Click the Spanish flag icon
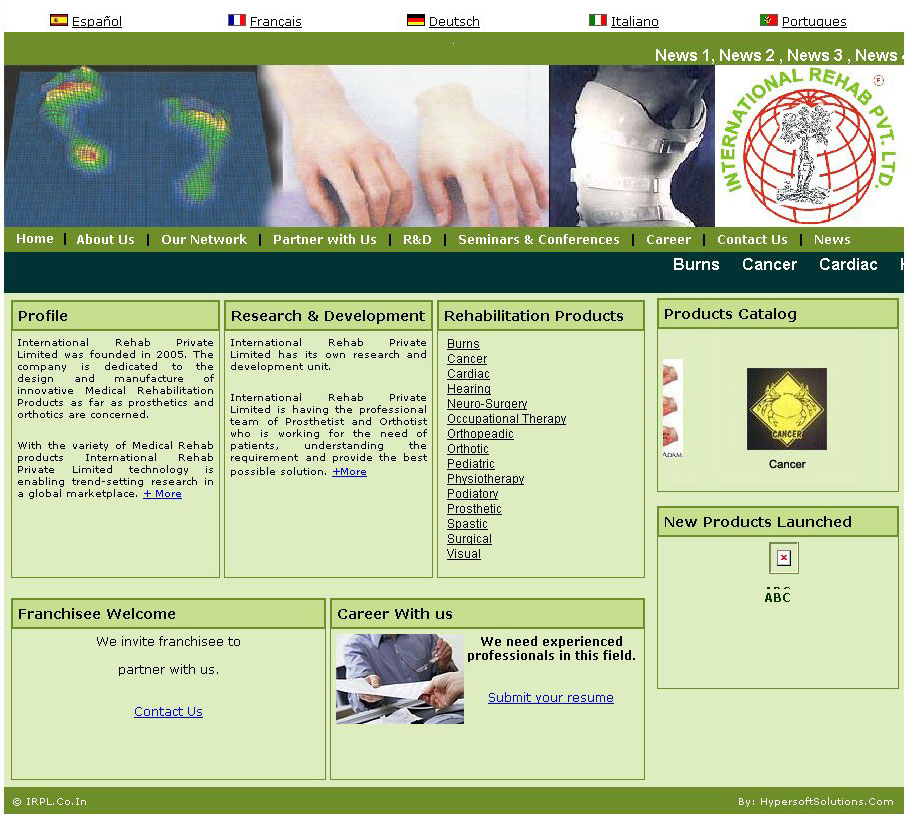The image size is (906, 815). pos(59,20)
